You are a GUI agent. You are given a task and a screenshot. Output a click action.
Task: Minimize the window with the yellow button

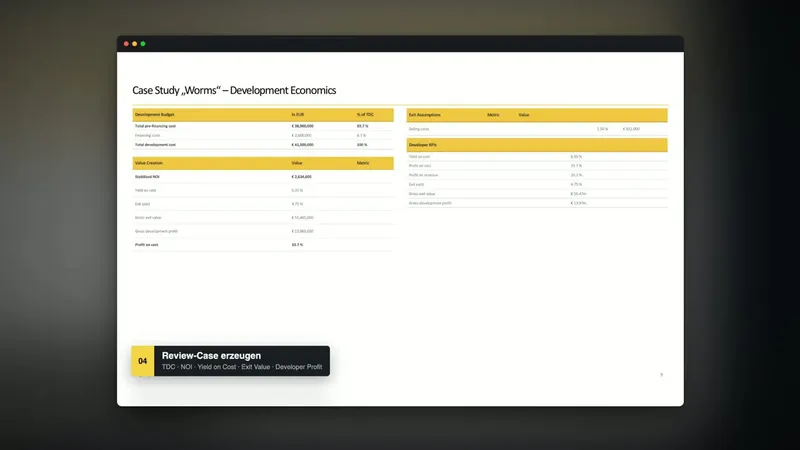click(x=135, y=44)
